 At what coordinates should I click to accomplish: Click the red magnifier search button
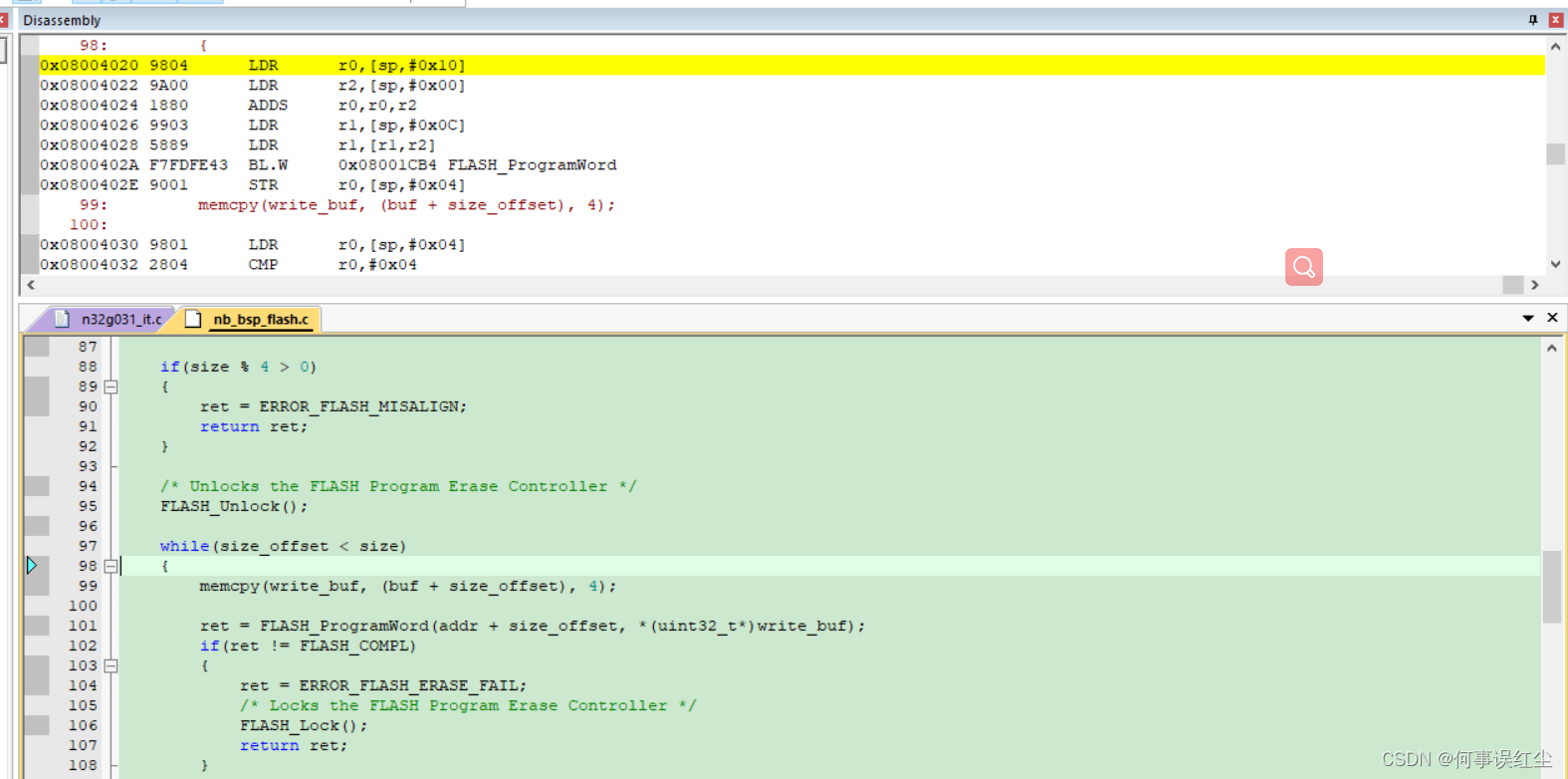pos(1304,267)
